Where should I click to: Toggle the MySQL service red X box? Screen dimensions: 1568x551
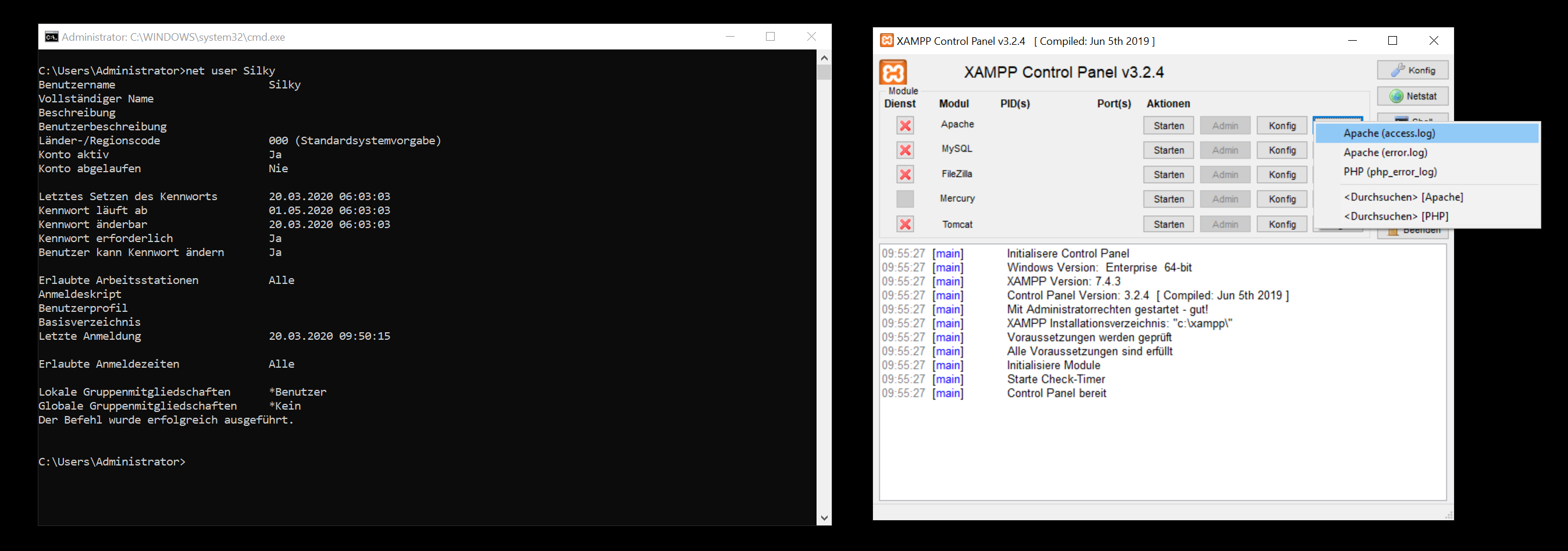coord(905,150)
